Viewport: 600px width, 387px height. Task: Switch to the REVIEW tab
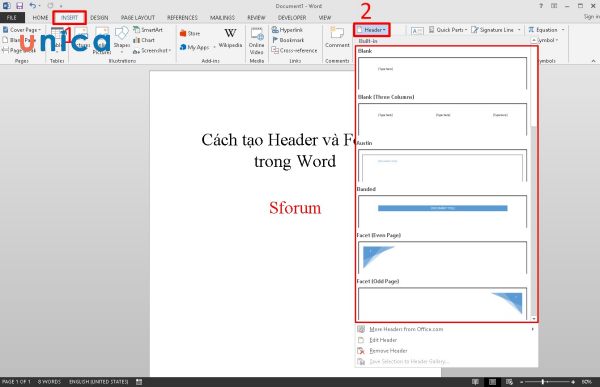(256, 18)
